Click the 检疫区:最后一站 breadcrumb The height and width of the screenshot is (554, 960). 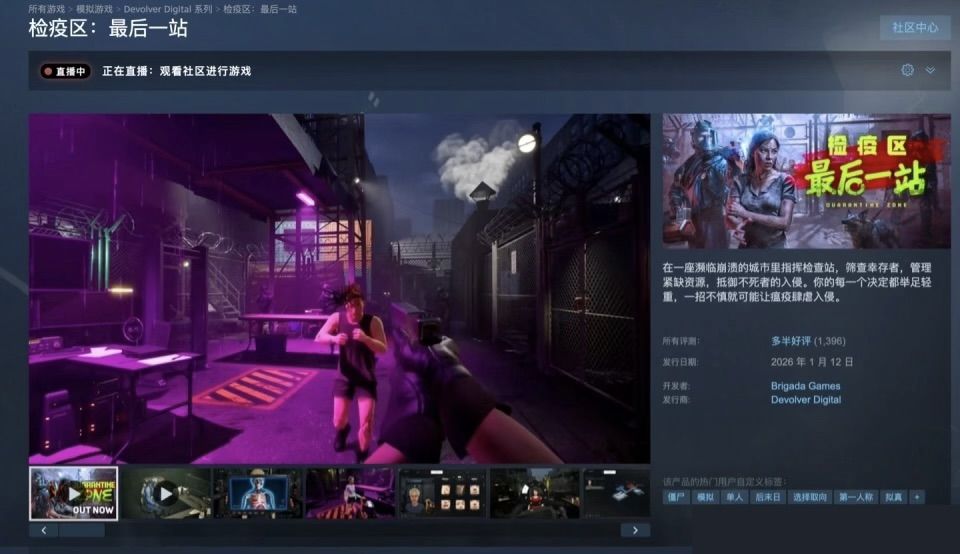pyautogui.click(x=260, y=9)
